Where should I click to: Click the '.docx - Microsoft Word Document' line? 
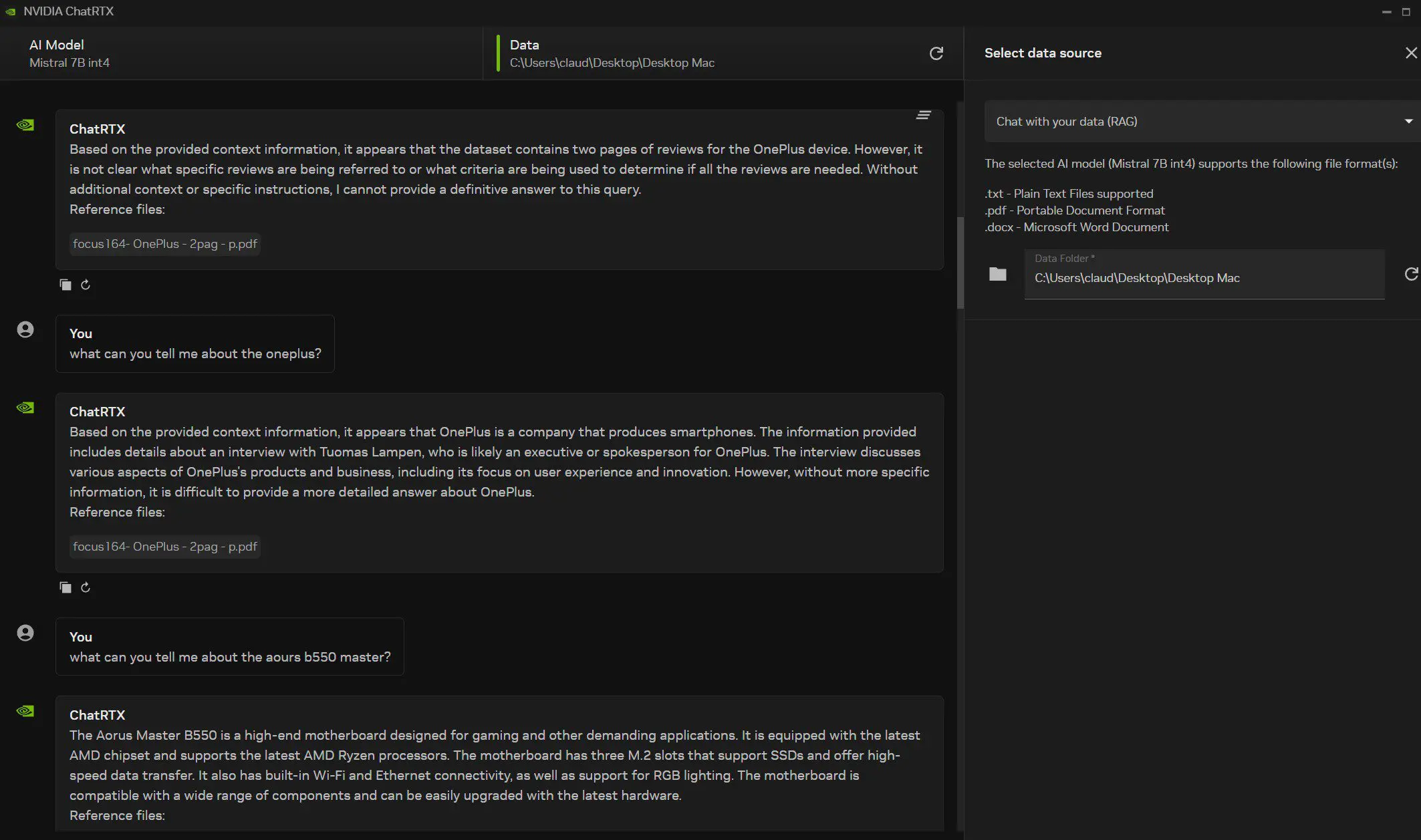(x=1077, y=227)
